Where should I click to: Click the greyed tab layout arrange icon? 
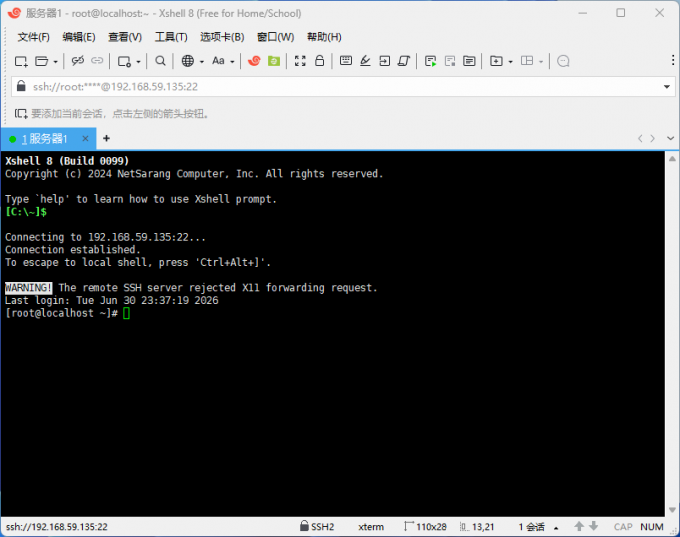tap(527, 61)
